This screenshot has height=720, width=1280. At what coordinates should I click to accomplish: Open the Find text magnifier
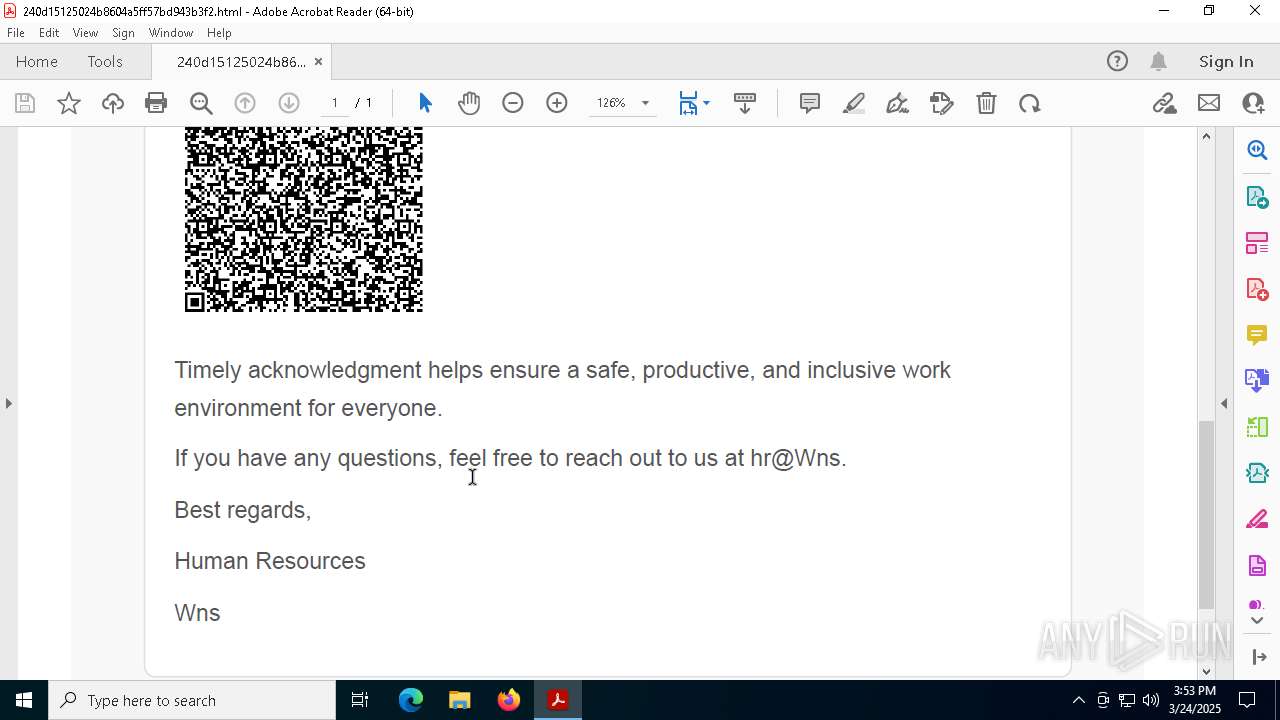click(x=201, y=103)
